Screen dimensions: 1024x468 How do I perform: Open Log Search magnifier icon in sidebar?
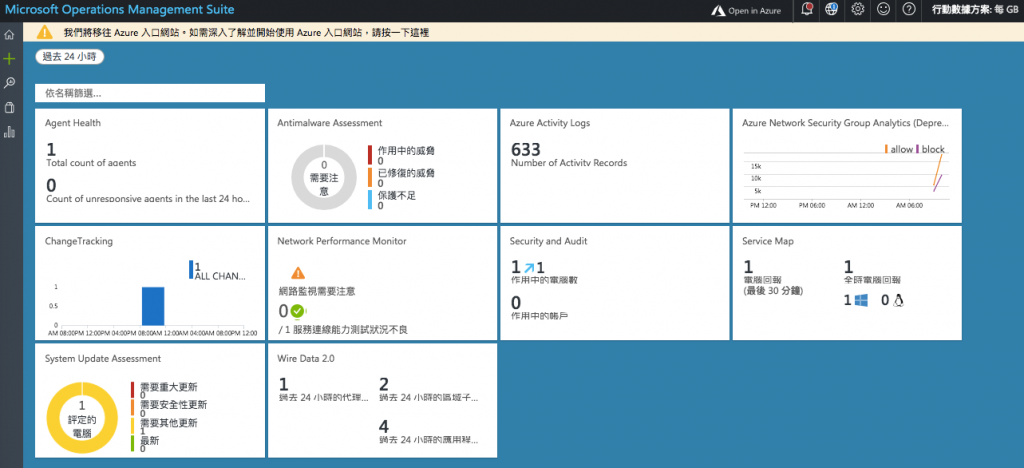pos(9,83)
